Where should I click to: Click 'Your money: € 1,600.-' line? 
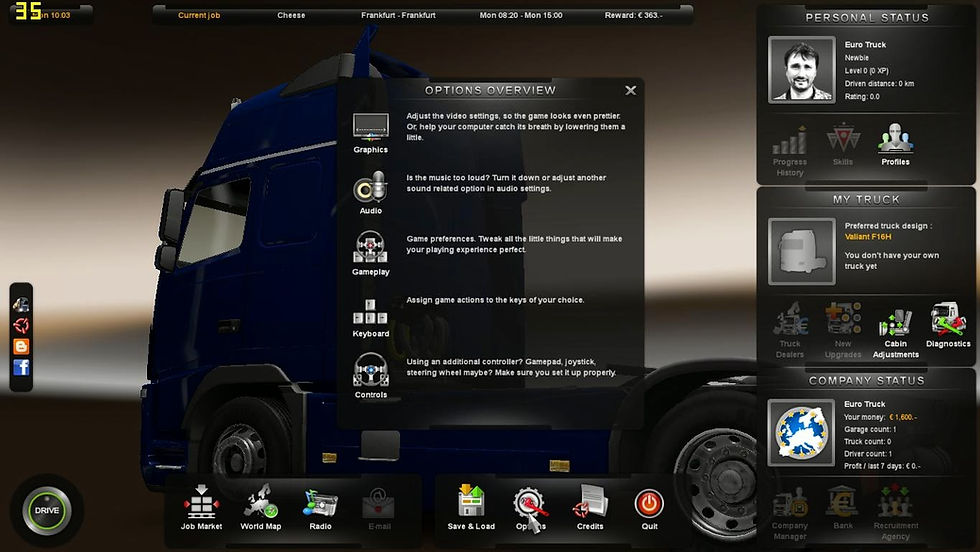click(881, 417)
